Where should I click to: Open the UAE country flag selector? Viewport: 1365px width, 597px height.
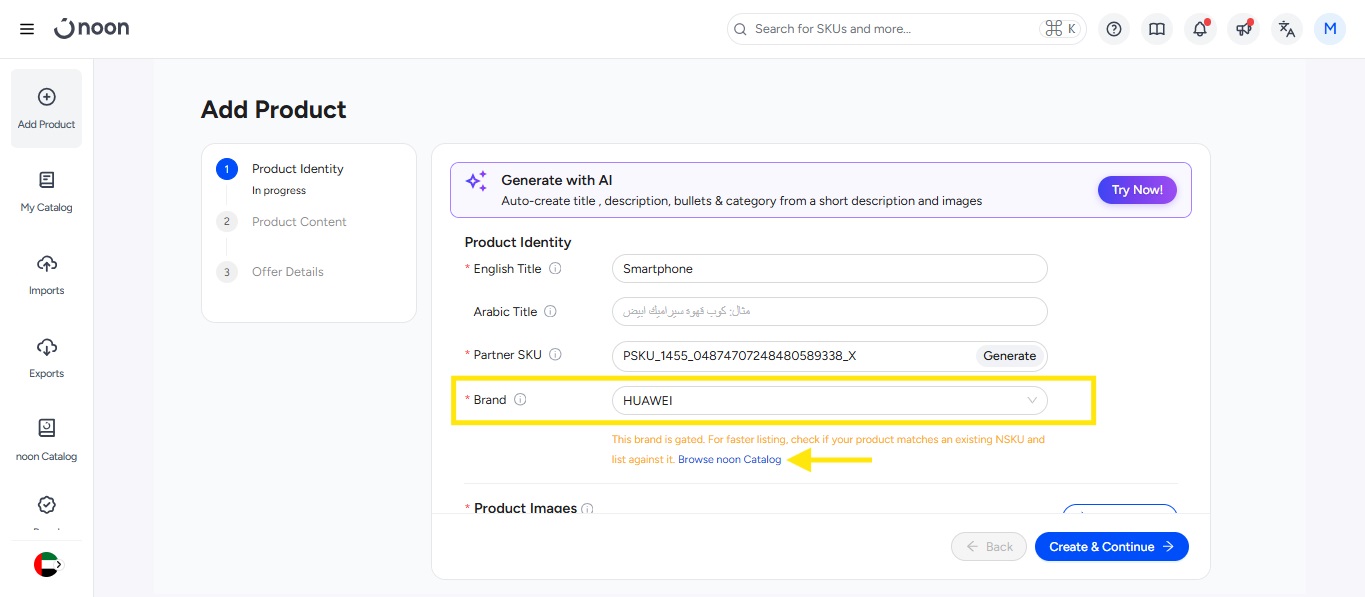[x=47, y=565]
